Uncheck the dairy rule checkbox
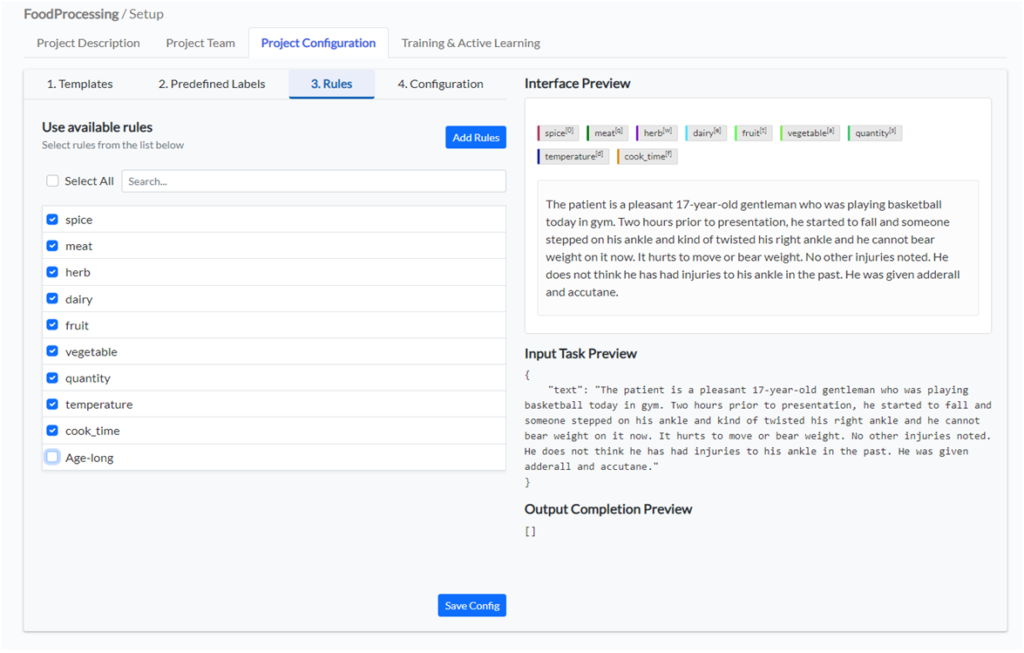Screen dimensions: 1024x653 [x=52, y=298]
